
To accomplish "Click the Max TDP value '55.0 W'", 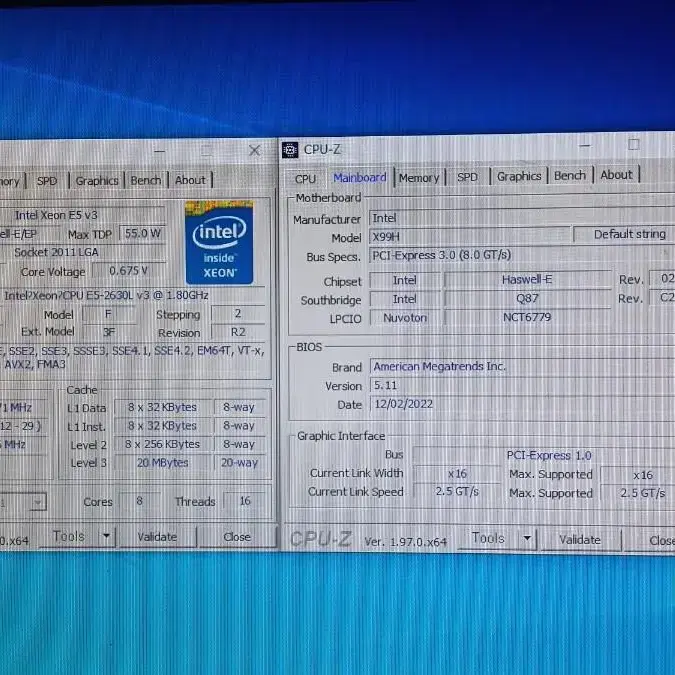I will (x=142, y=233).
